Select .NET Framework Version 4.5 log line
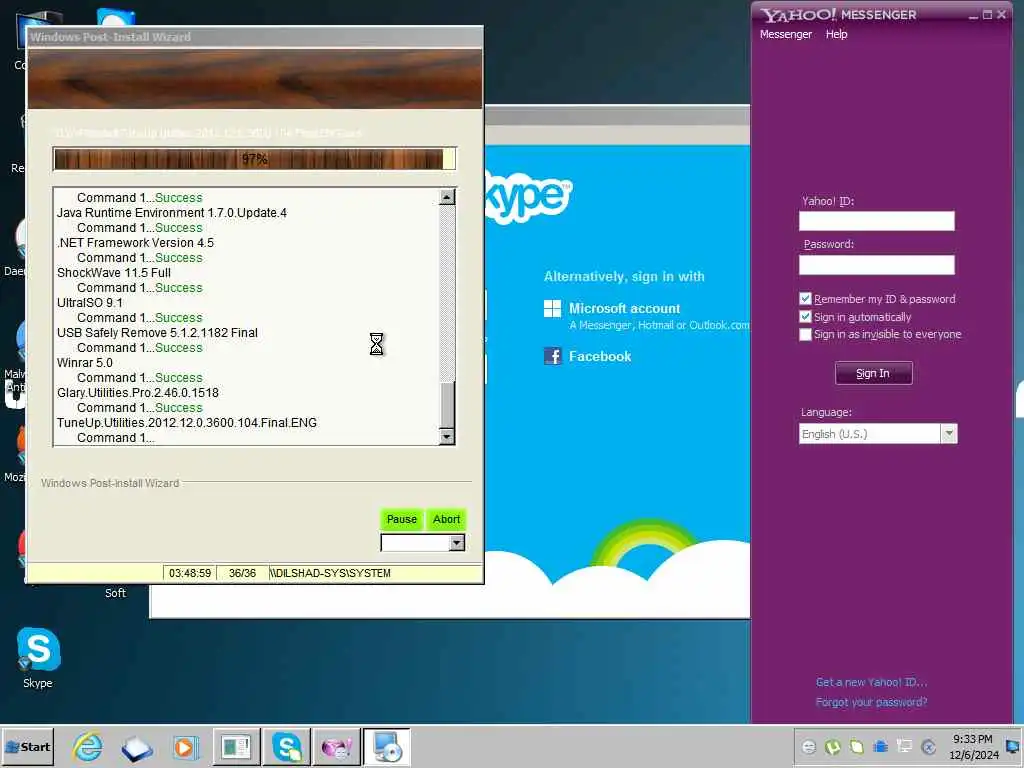Viewport: 1024px width, 768px height. (135, 243)
